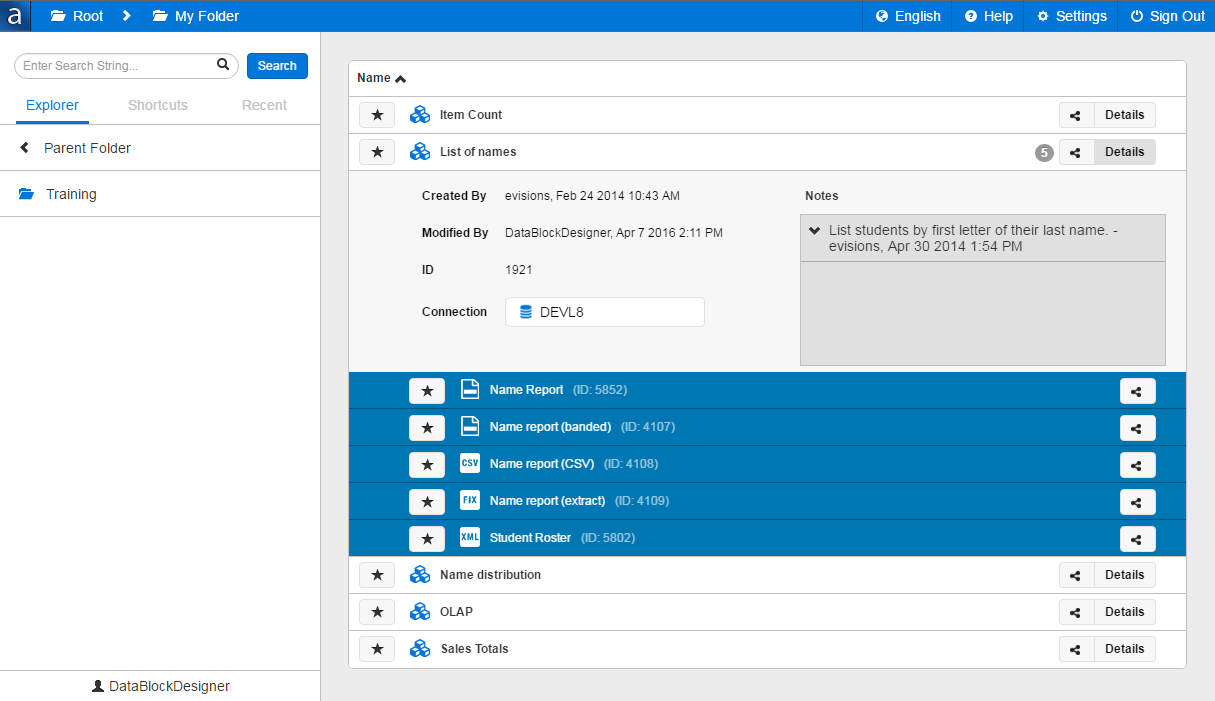This screenshot has height=701, width=1215.
Task: Switch to the Shortcuts tab
Action: 158,105
